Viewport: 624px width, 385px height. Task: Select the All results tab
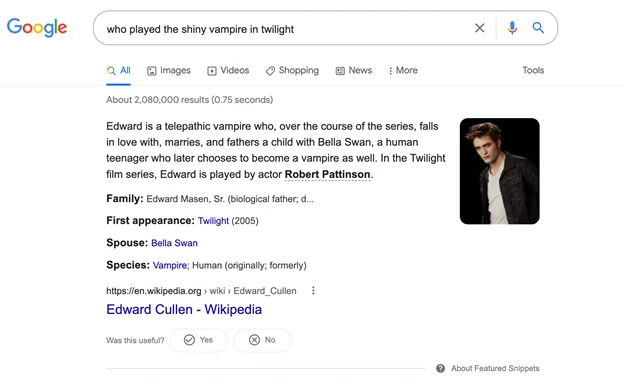[118, 70]
